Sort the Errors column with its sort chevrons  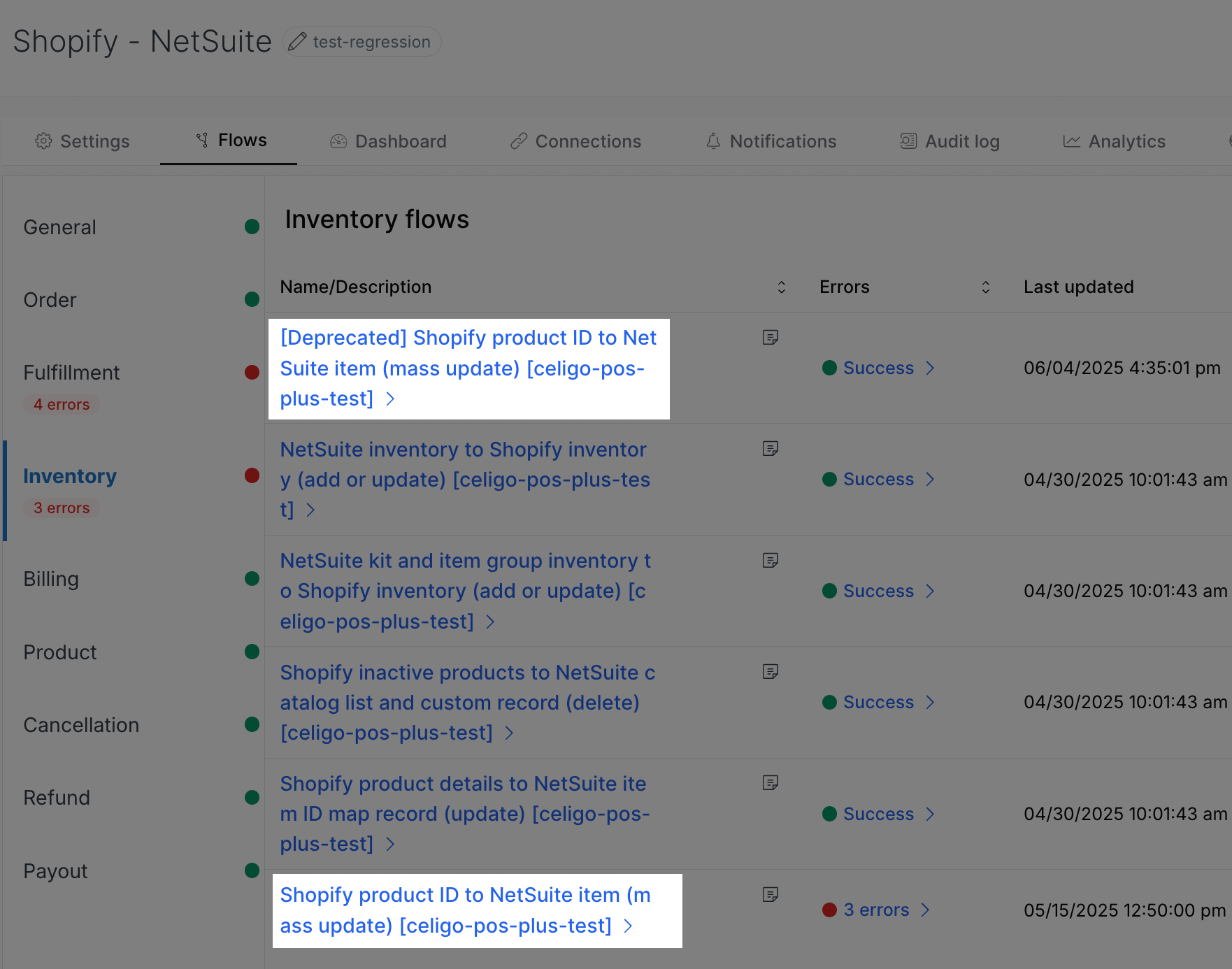tap(985, 287)
